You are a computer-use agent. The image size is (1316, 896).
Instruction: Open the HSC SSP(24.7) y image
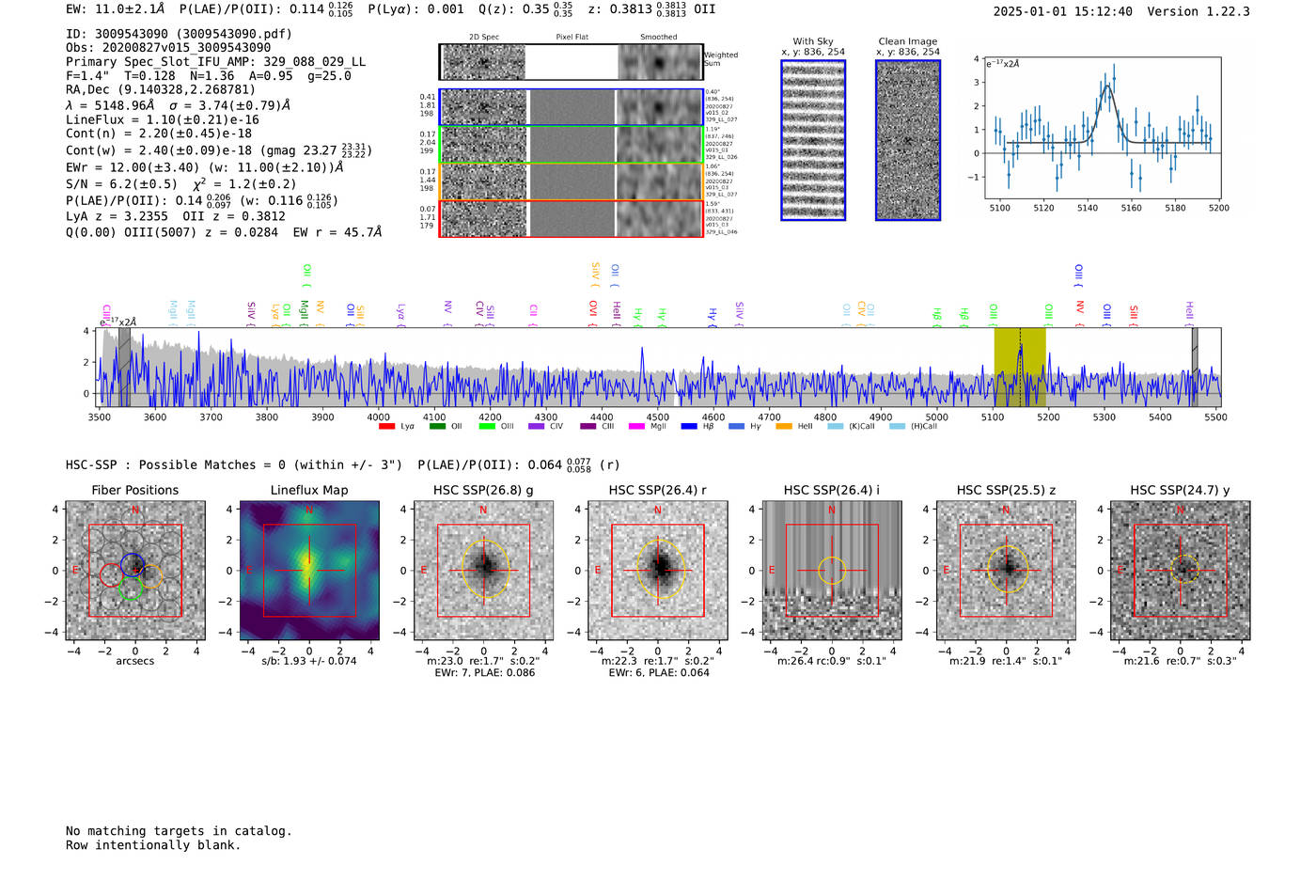click(1181, 571)
